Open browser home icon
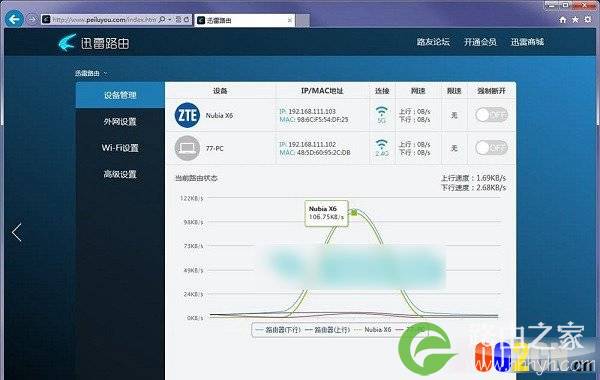Image resolution: width=600 pixels, height=380 pixels. pyautogui.click(x=562, y=20)
